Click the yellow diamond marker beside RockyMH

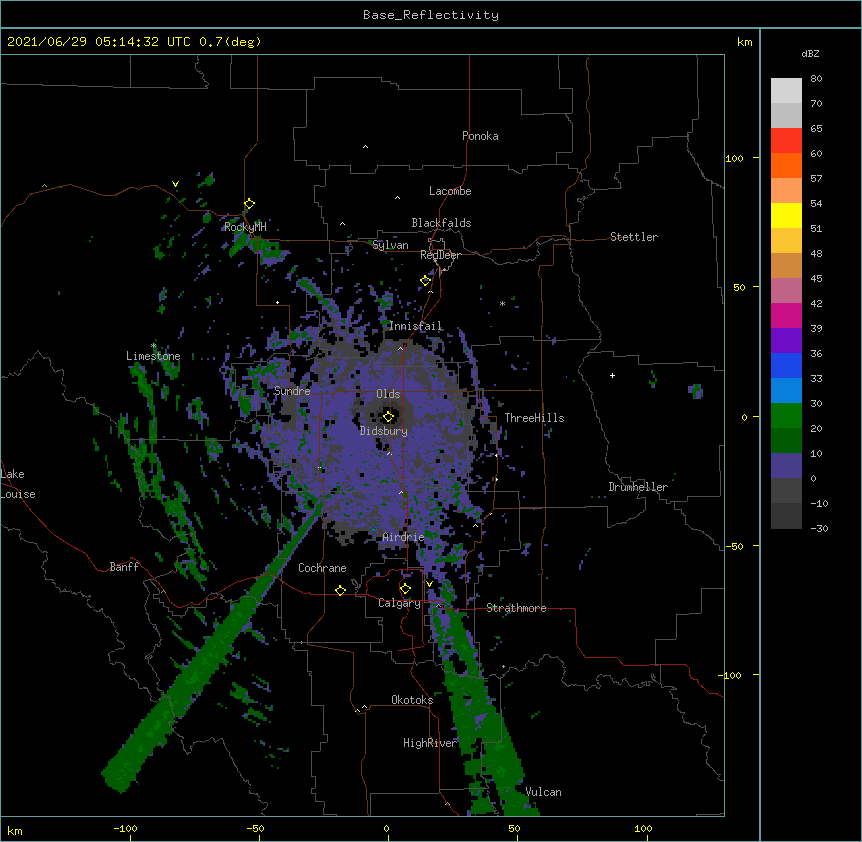click(x=250, y=204)
